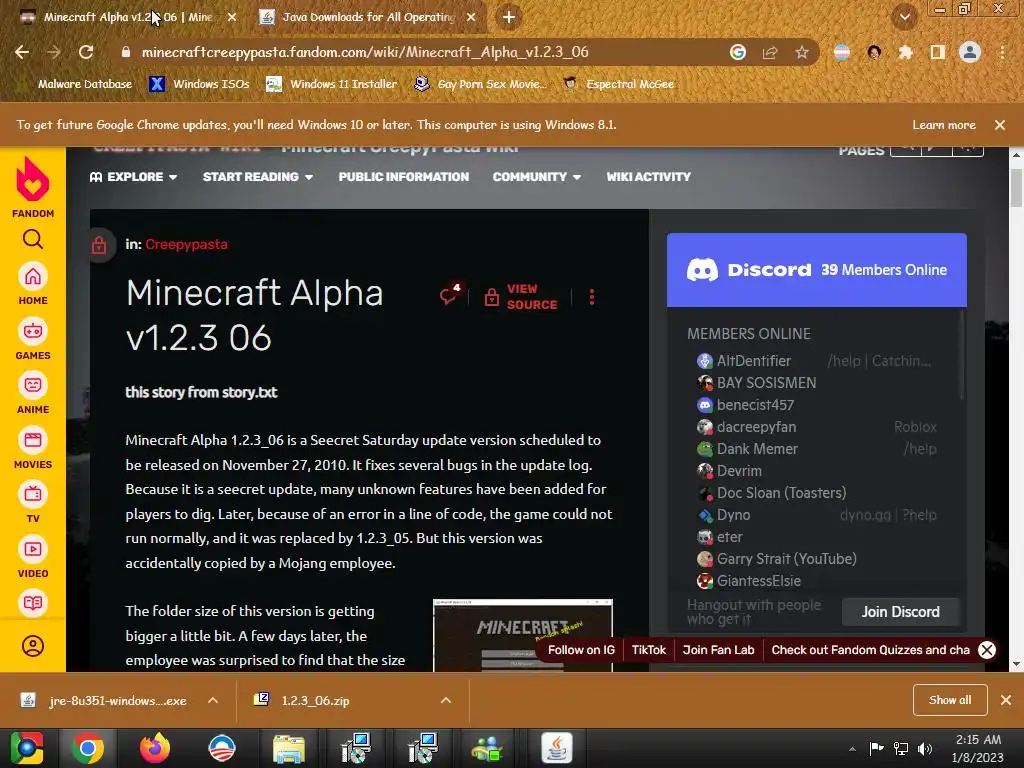Screen dimensions: 1024x768
Task: Click Follow on IG link
Action: coord(581,650)
